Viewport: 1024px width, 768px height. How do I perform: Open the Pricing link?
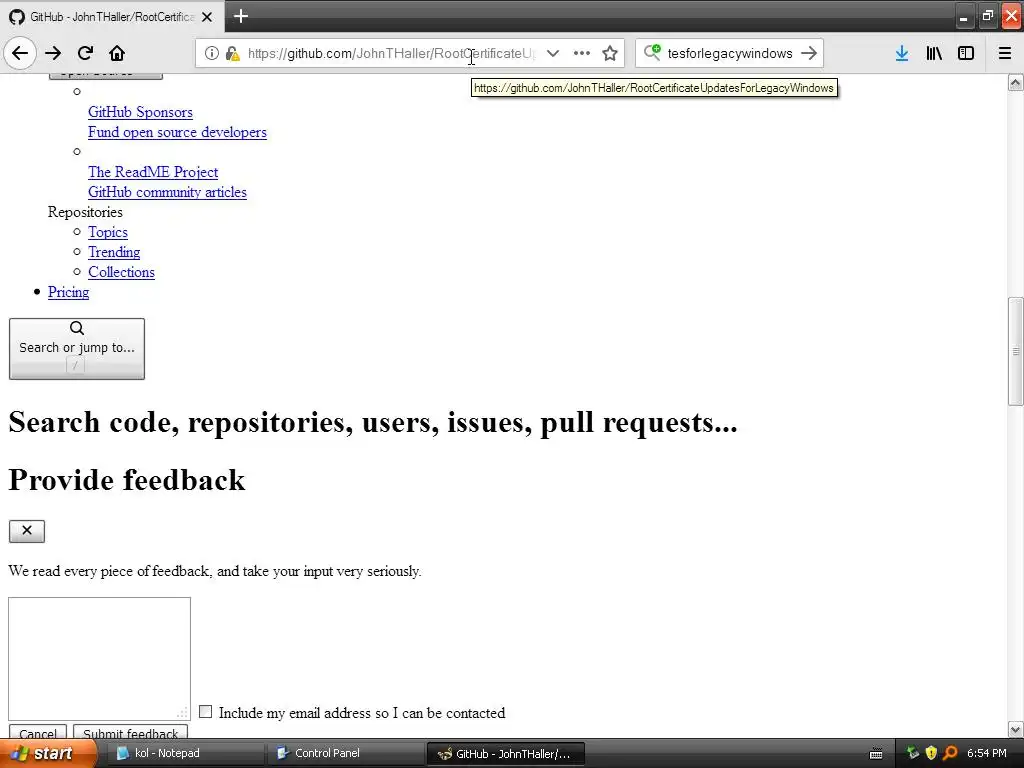tap(68, 292)
